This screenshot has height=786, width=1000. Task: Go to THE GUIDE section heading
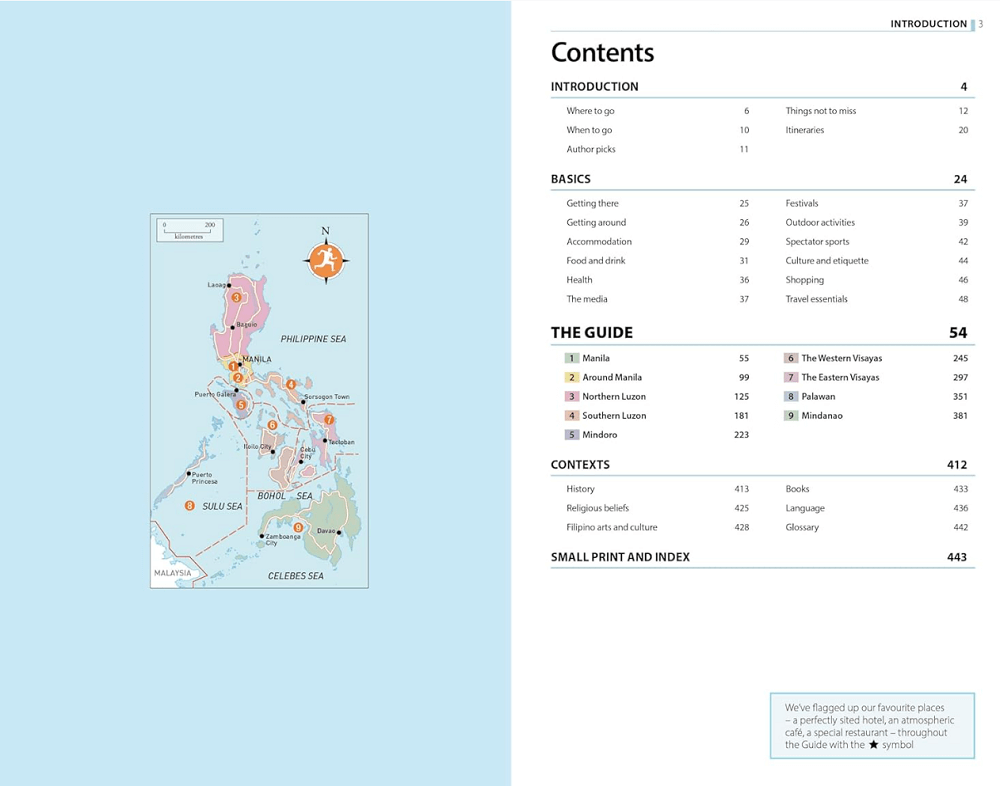tap(591, 333)
